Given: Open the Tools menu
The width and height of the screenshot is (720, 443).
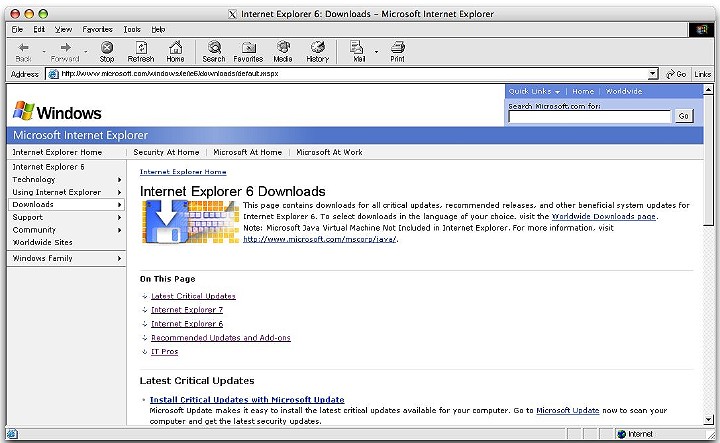Looking at the screenshot, I should coord(132,29).
